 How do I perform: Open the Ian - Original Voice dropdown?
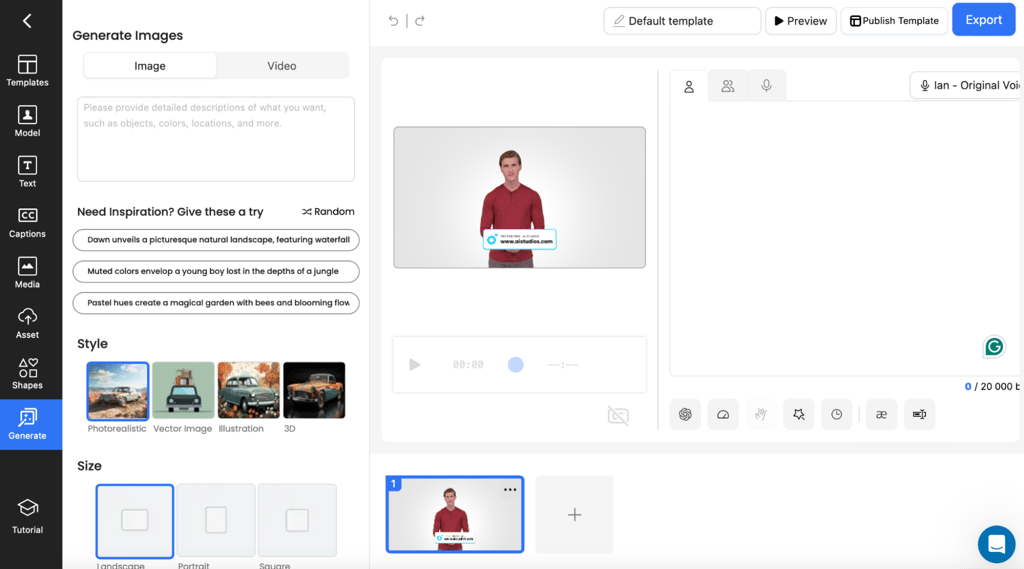pos(967,86)
